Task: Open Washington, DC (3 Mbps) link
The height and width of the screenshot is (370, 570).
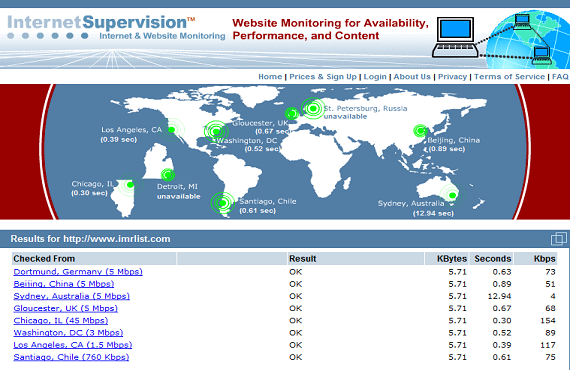Action: click(68, 333)
